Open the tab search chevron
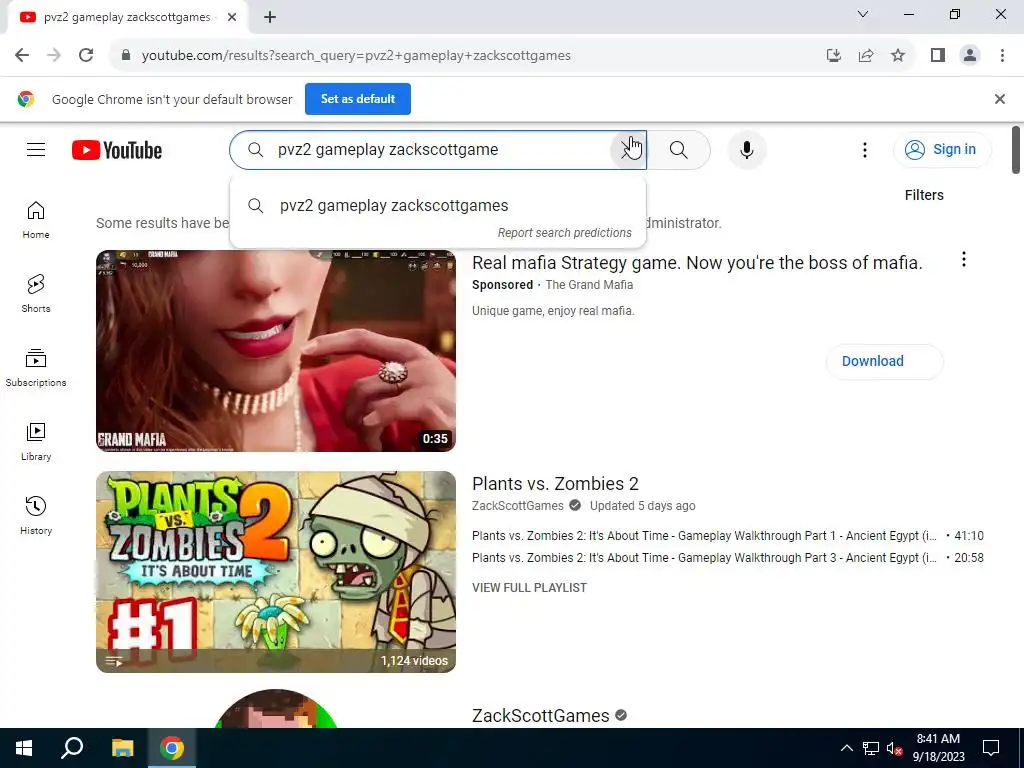Screen dimensions: 1024x768 pyautogui.click(x=863, y=14)
